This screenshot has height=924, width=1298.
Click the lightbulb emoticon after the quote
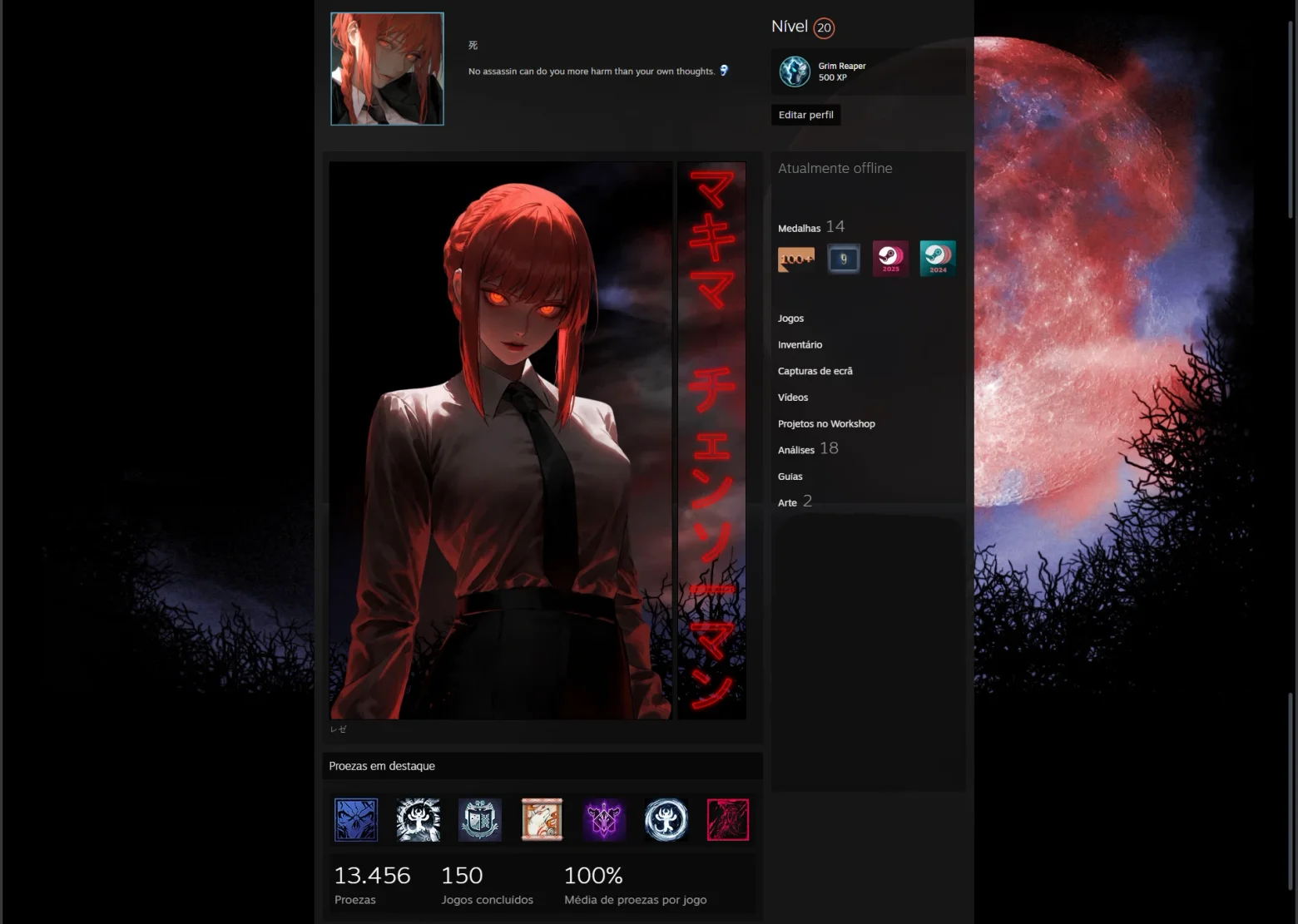tap(724, 71)
